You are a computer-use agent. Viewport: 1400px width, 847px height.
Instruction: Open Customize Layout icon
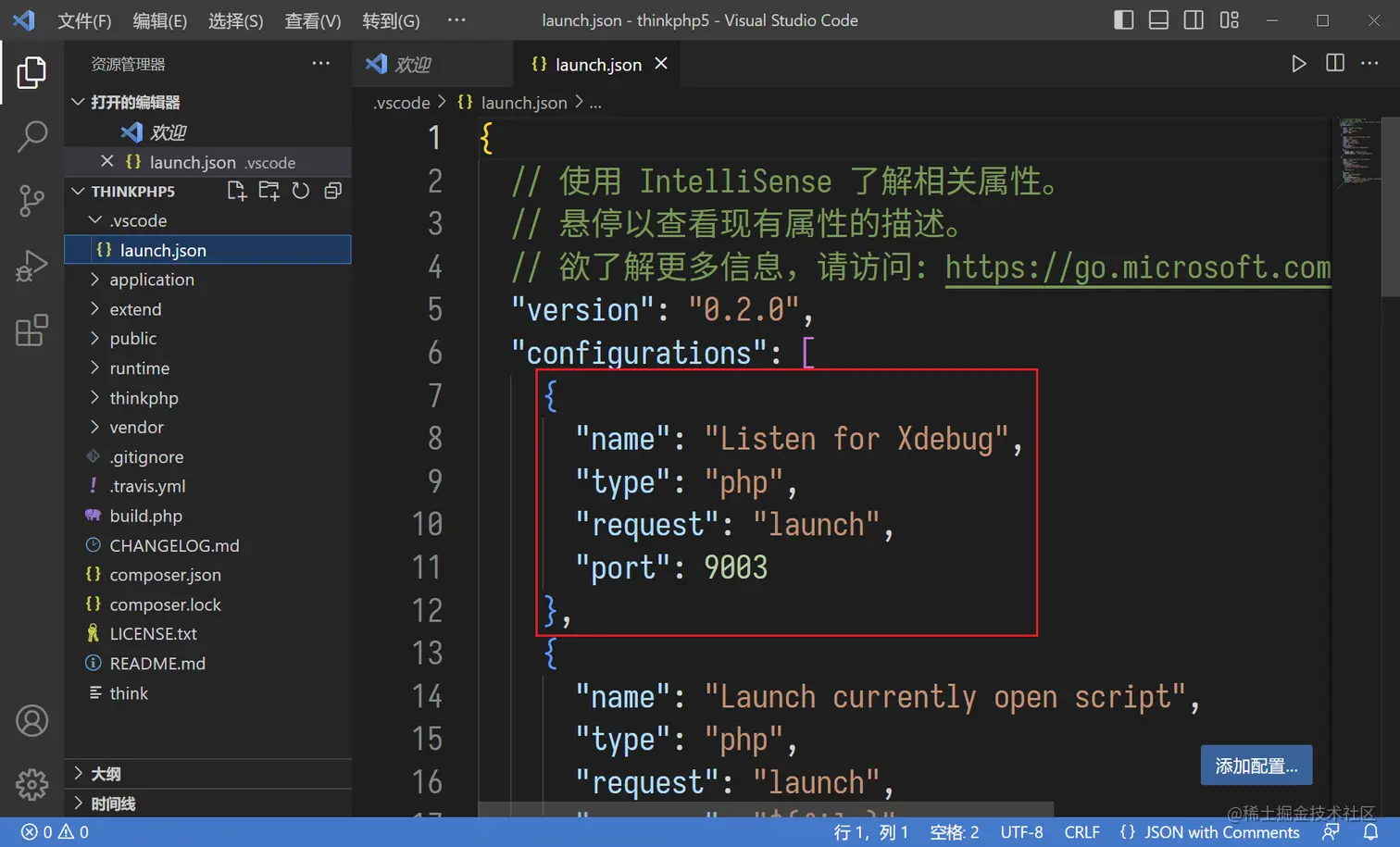coord(1229,19)
